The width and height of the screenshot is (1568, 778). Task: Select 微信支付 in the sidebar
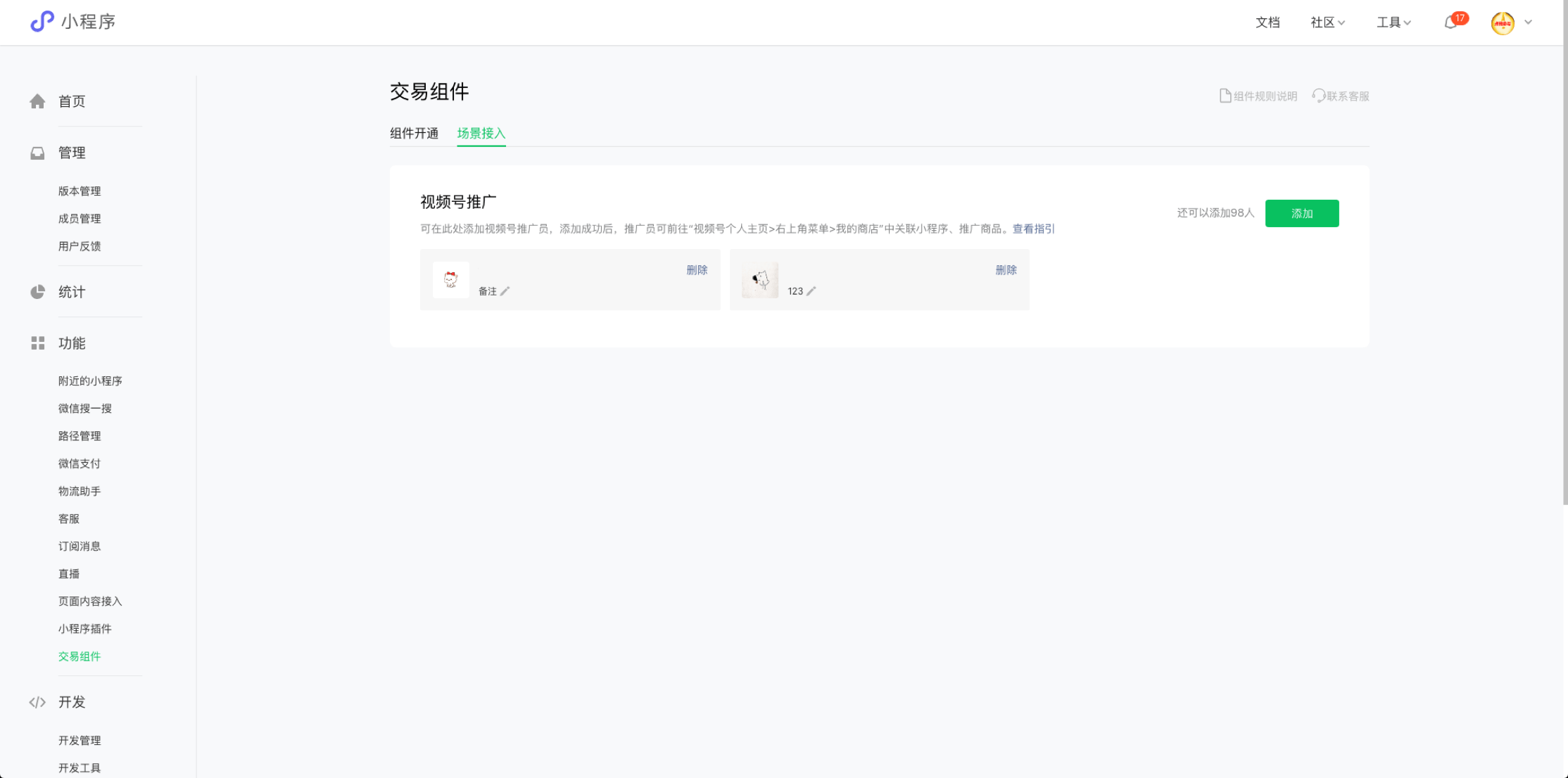point(80,464)
